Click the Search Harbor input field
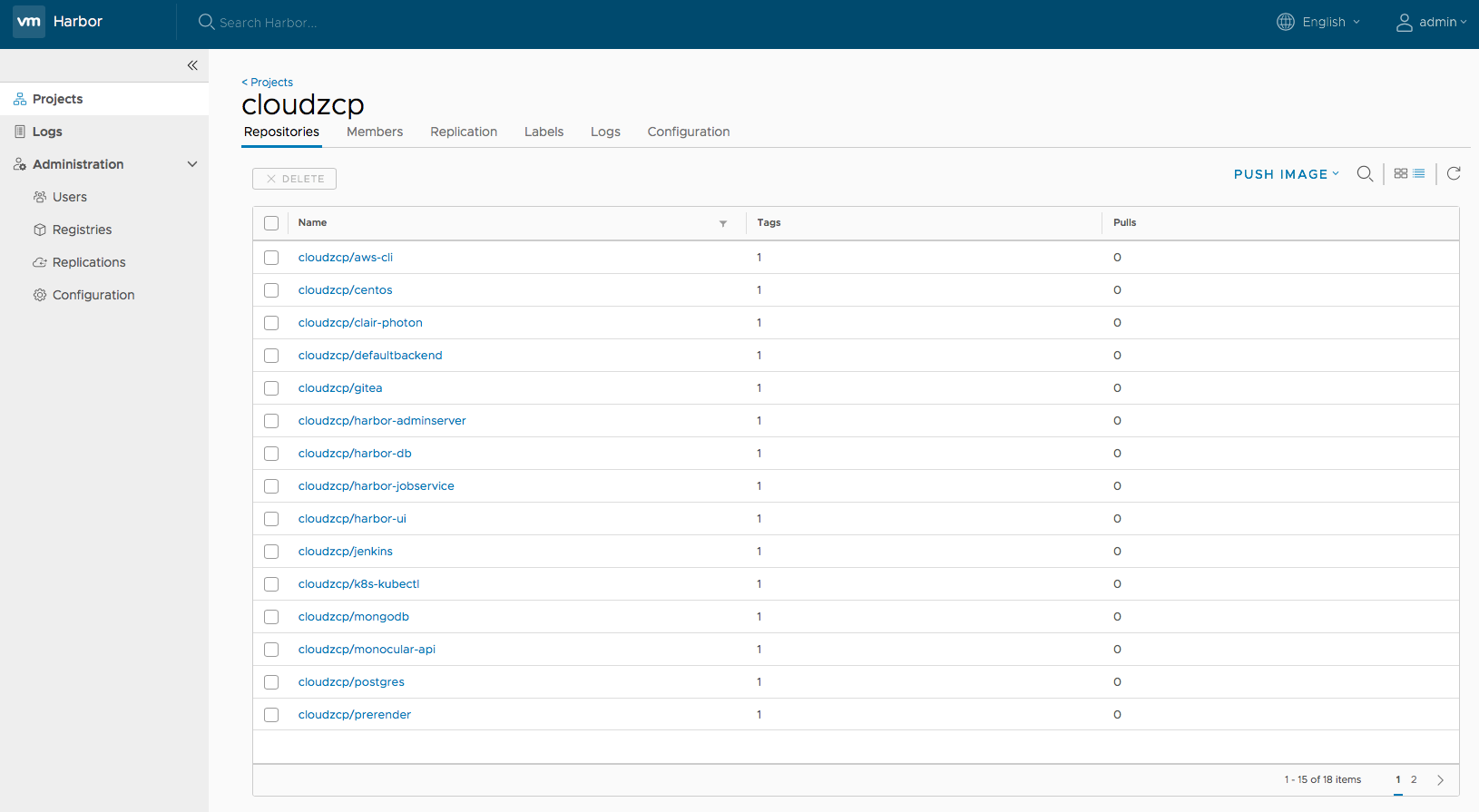The image size is (1479, 812). (x=269, y=23)
